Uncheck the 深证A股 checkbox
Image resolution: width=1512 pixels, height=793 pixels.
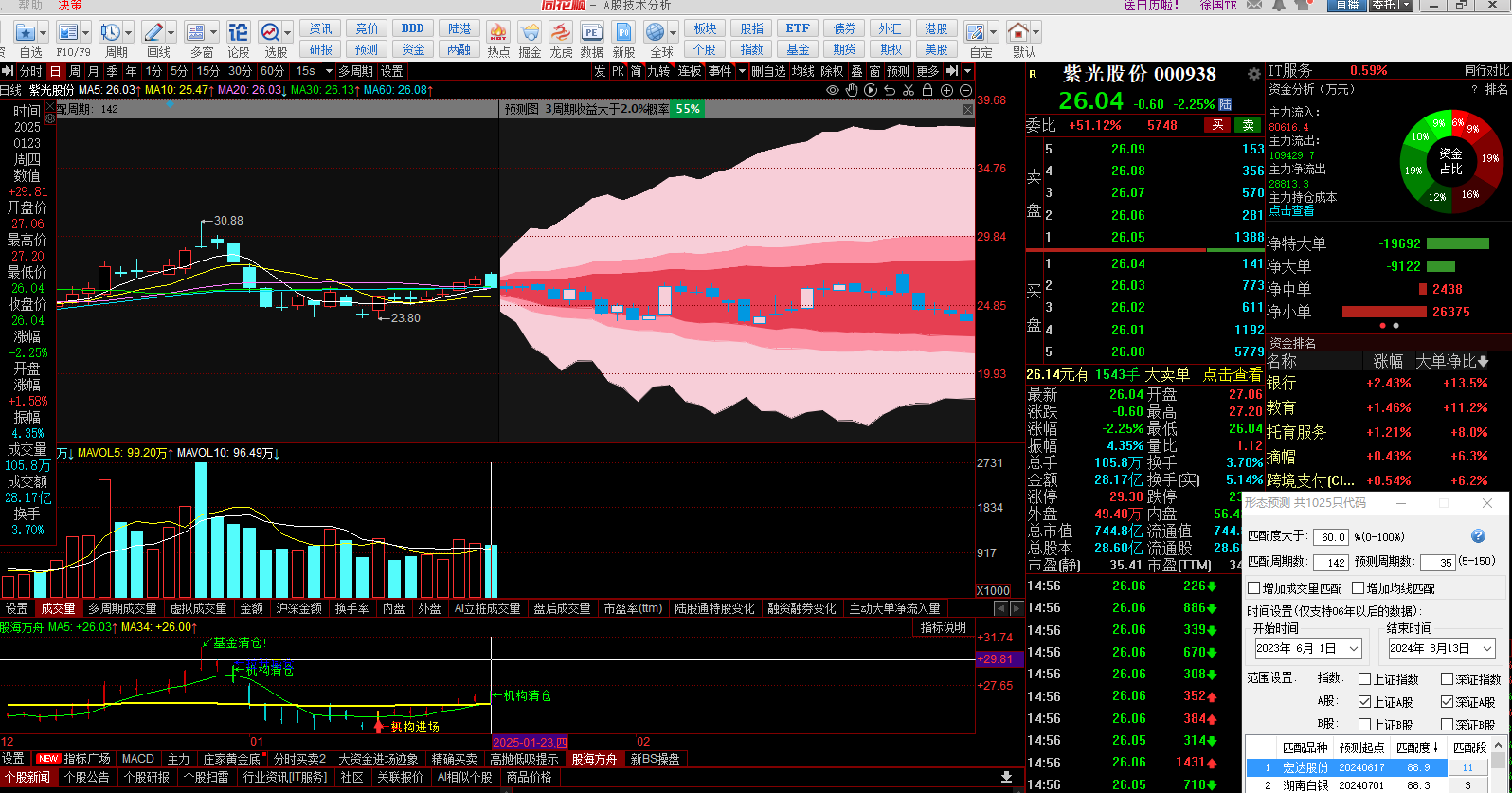[1447, 702]
